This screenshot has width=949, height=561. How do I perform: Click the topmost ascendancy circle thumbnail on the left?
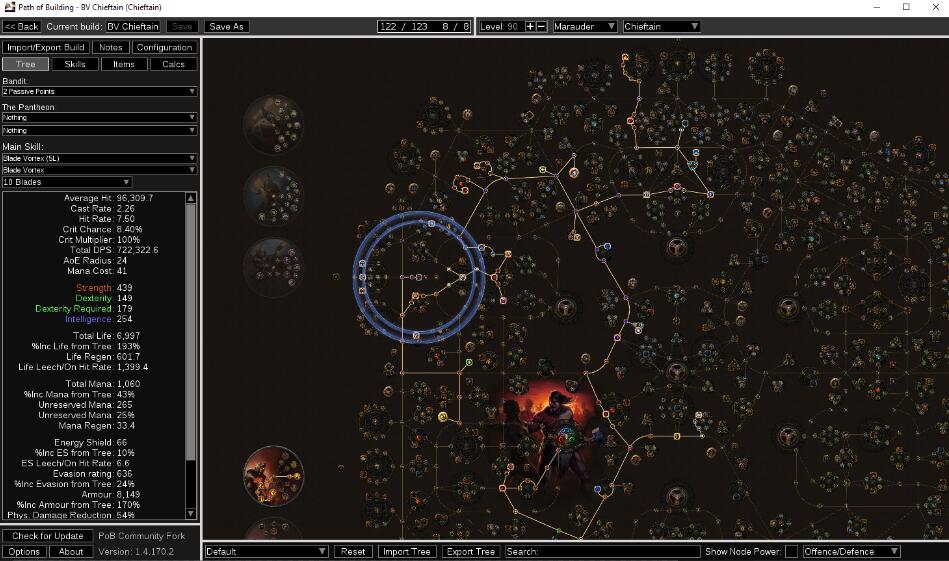coord(274,124)
